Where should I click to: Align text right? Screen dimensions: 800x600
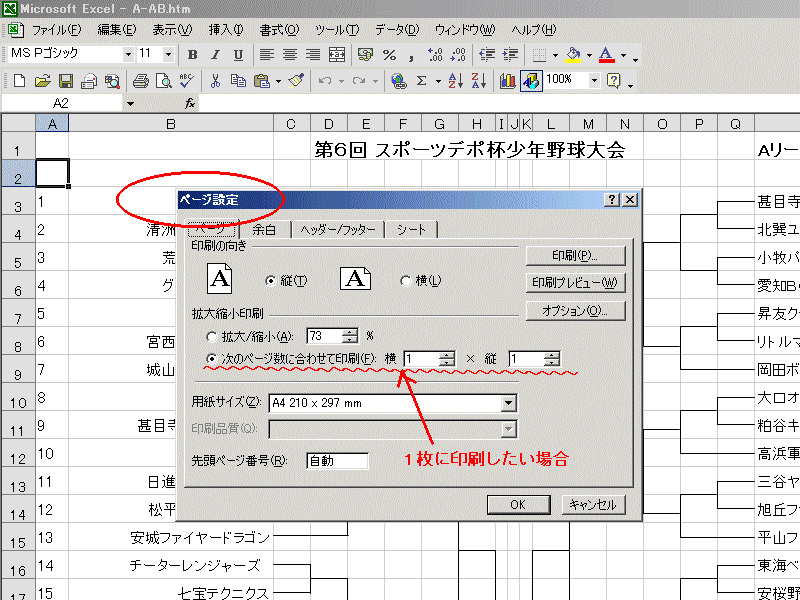(313, 55)
